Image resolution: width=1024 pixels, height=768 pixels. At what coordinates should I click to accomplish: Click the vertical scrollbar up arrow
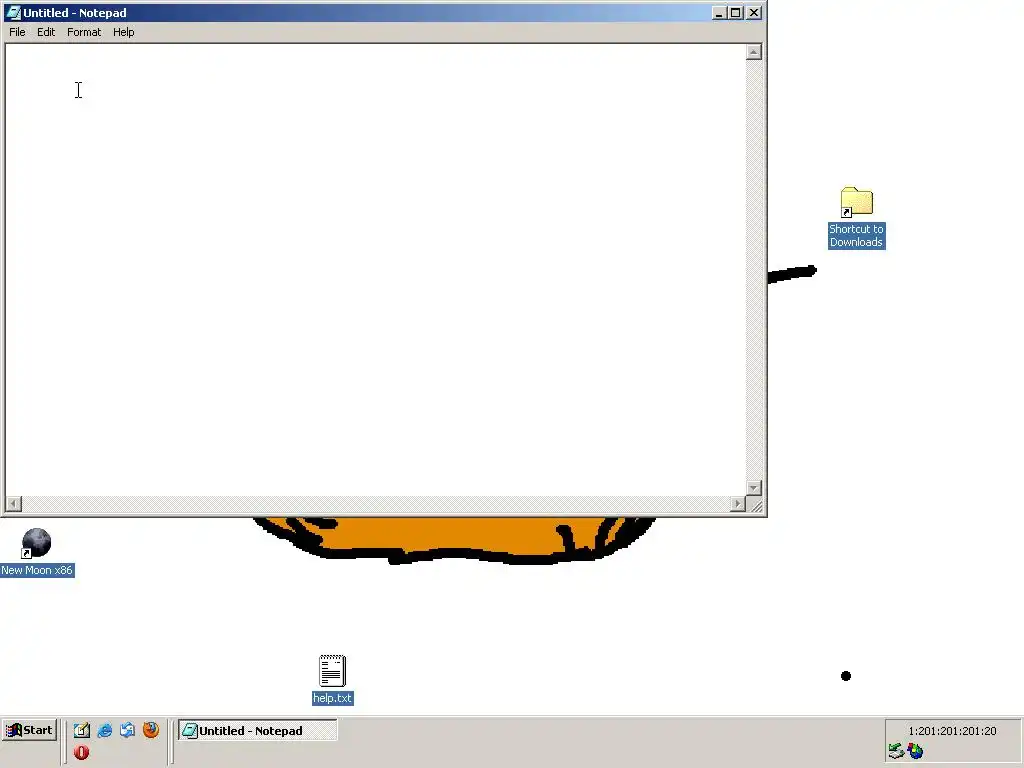click(x=754, y=52)
